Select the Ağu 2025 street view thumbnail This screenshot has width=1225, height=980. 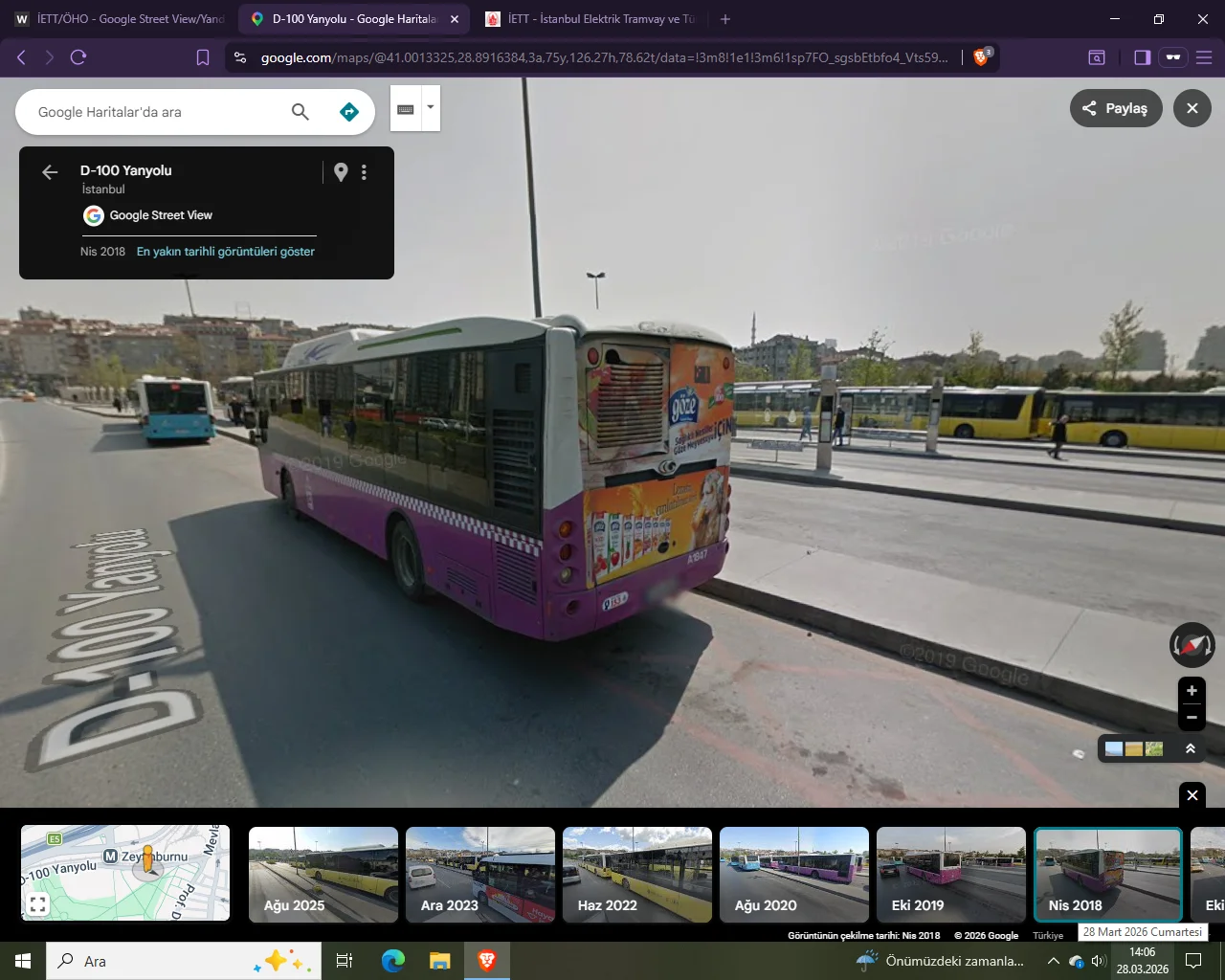click(x=323, y=875)
